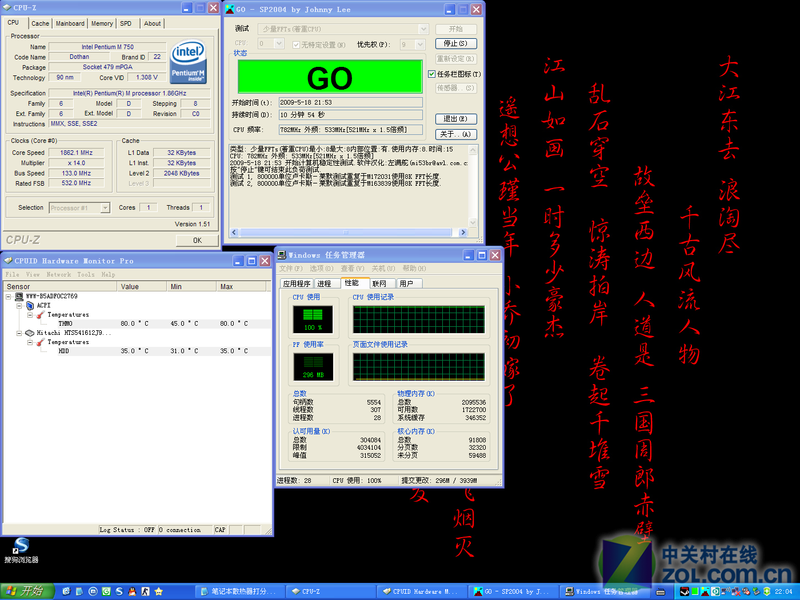Click the Task Manager title bar icon
The height and width of the screenshot is (600, 800).
coord(282,255)
